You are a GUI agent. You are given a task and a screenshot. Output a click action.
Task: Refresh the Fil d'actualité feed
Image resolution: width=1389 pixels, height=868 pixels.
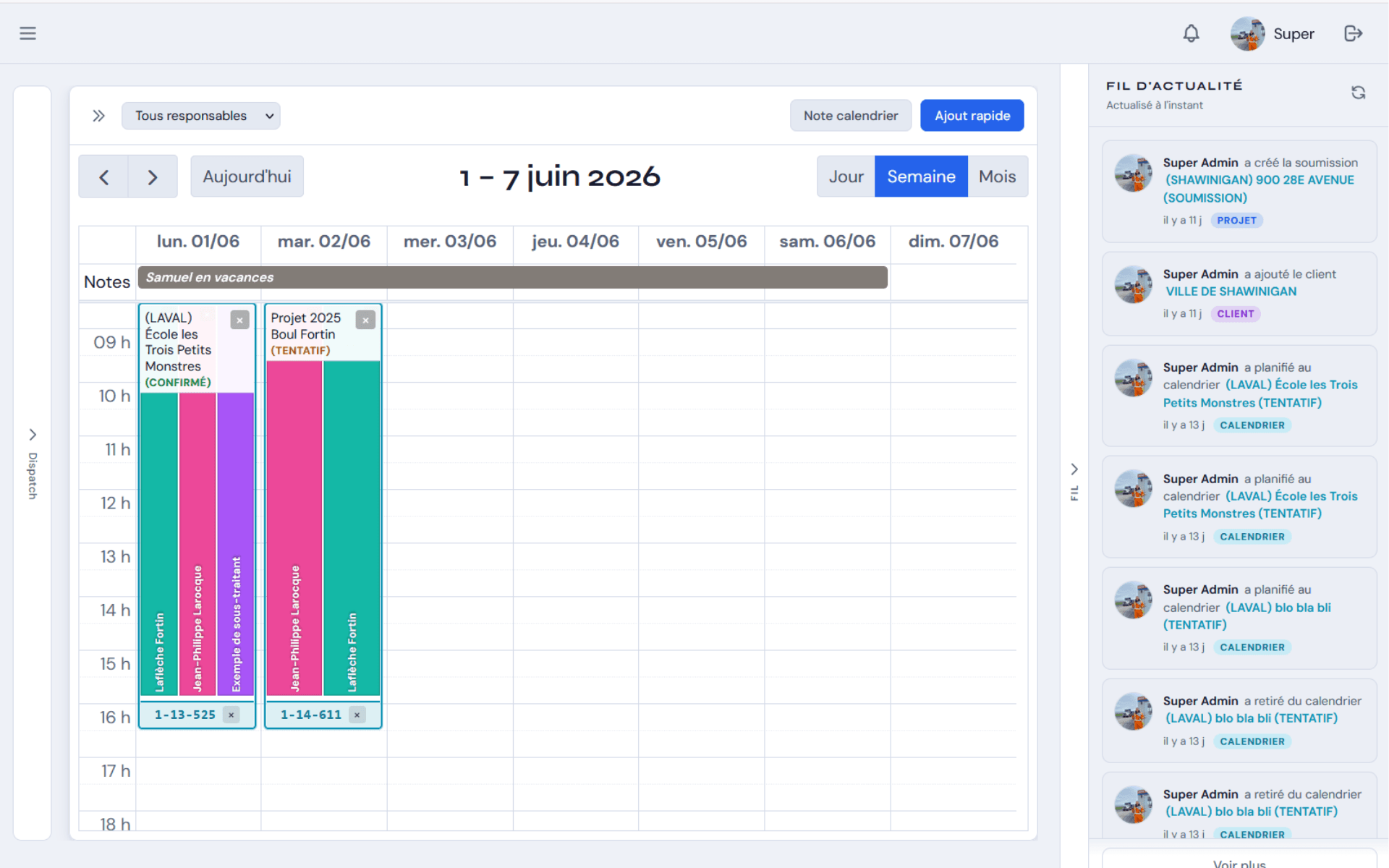[x=1358, y=93]
